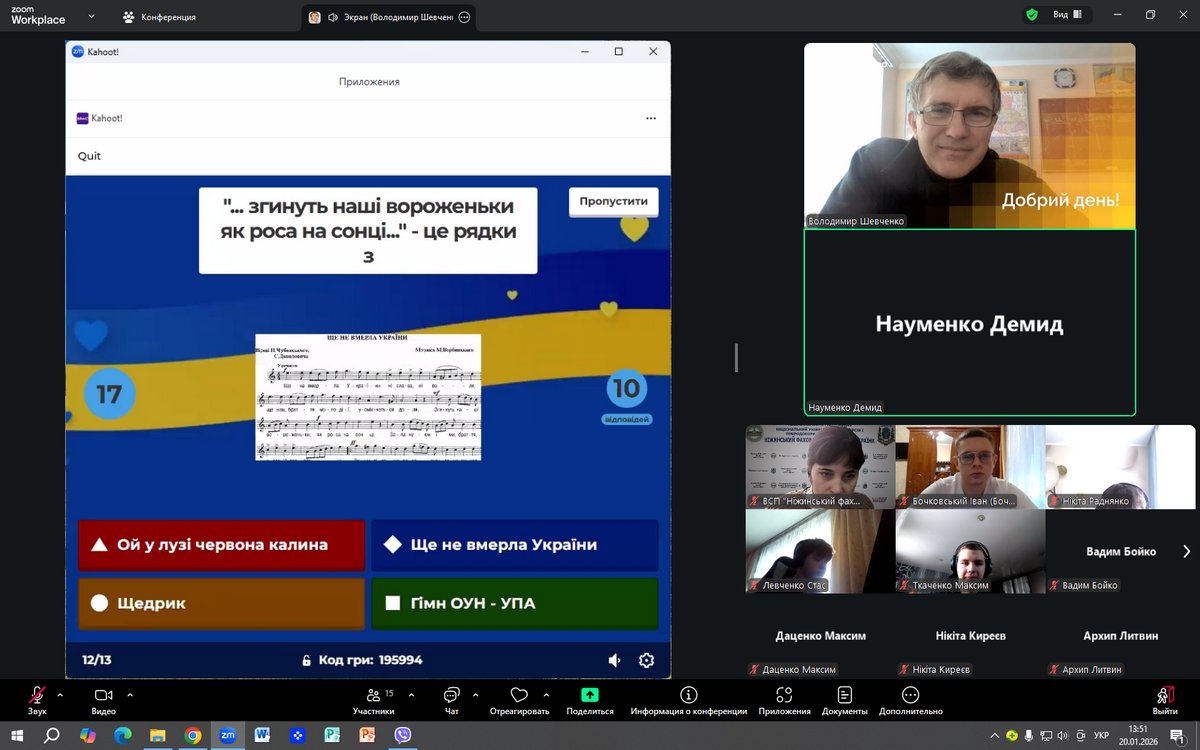Unmute the microphone with the Звук icon
1200x750 pixels.
pos(37,695)
